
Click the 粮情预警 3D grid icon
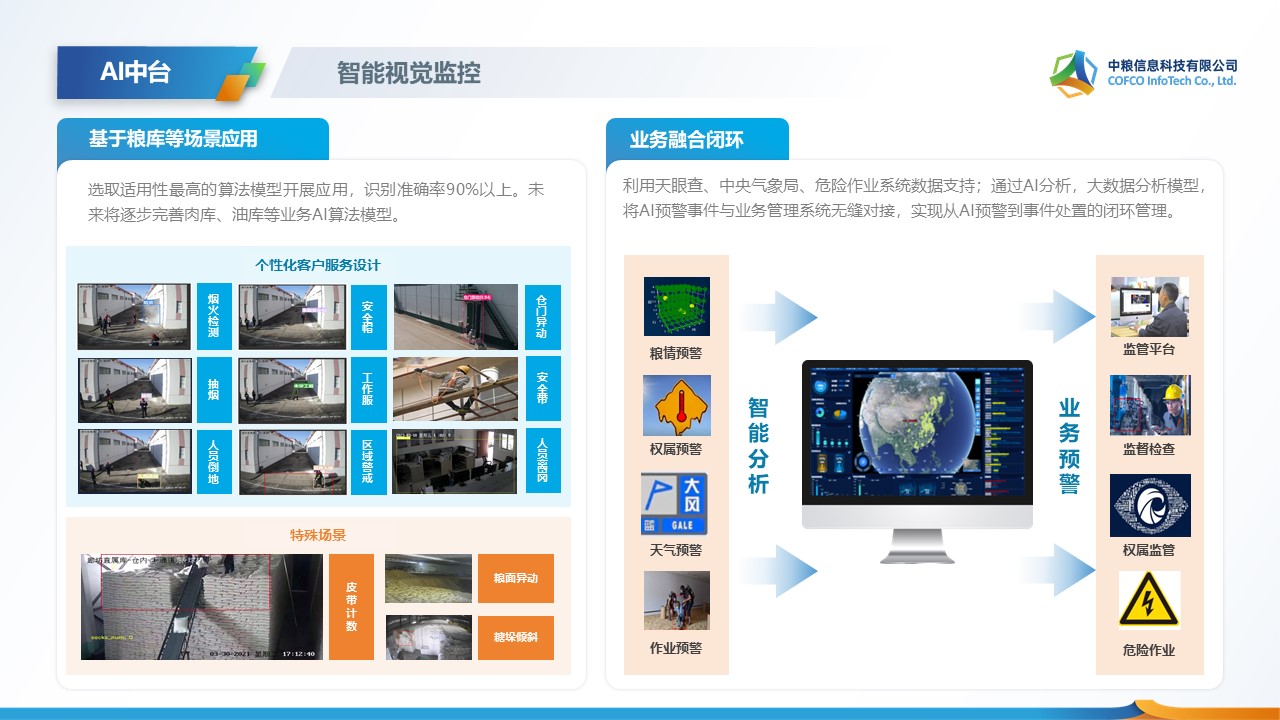click(676, 306)
